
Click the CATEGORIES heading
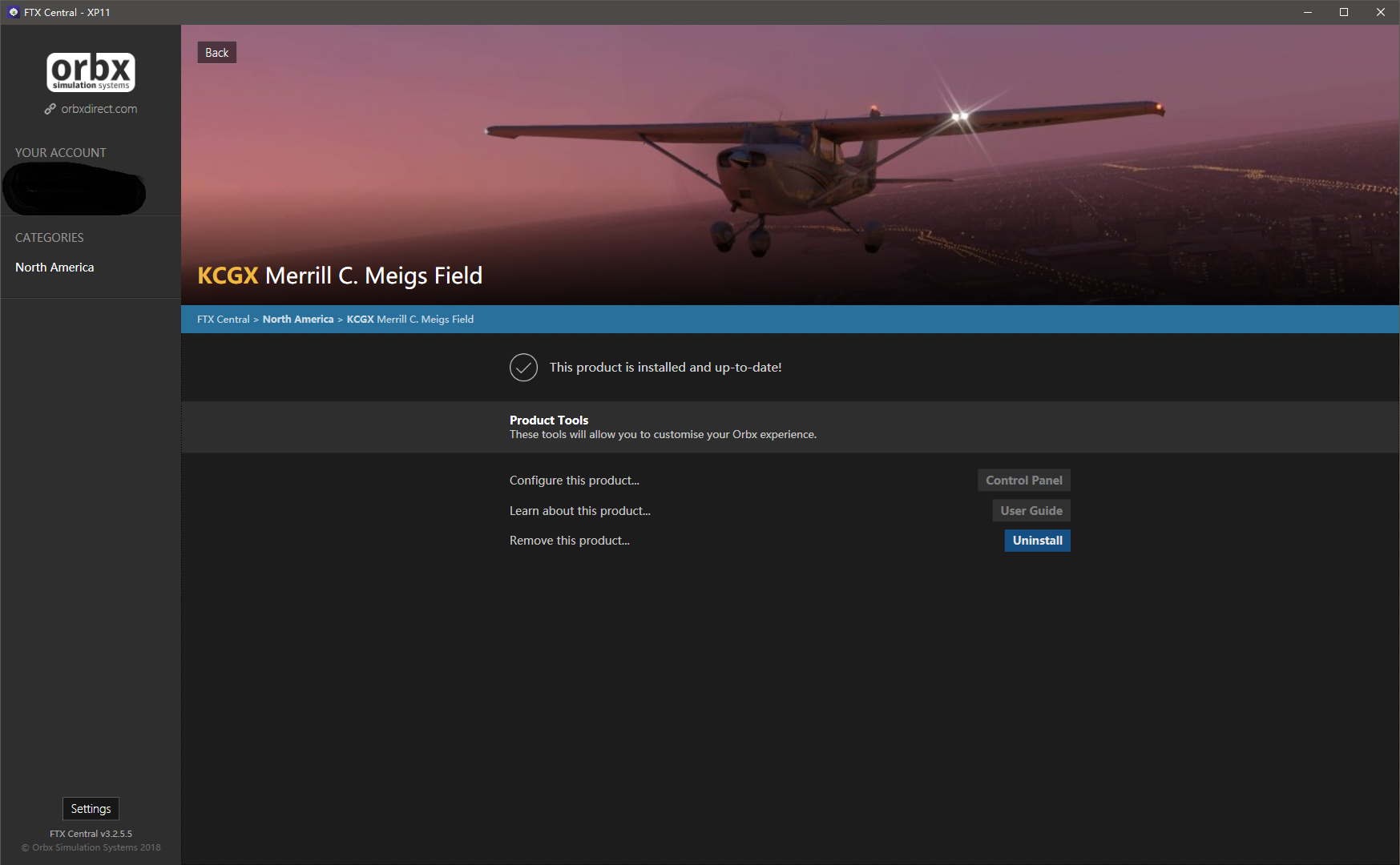click(x=50, y=238)
